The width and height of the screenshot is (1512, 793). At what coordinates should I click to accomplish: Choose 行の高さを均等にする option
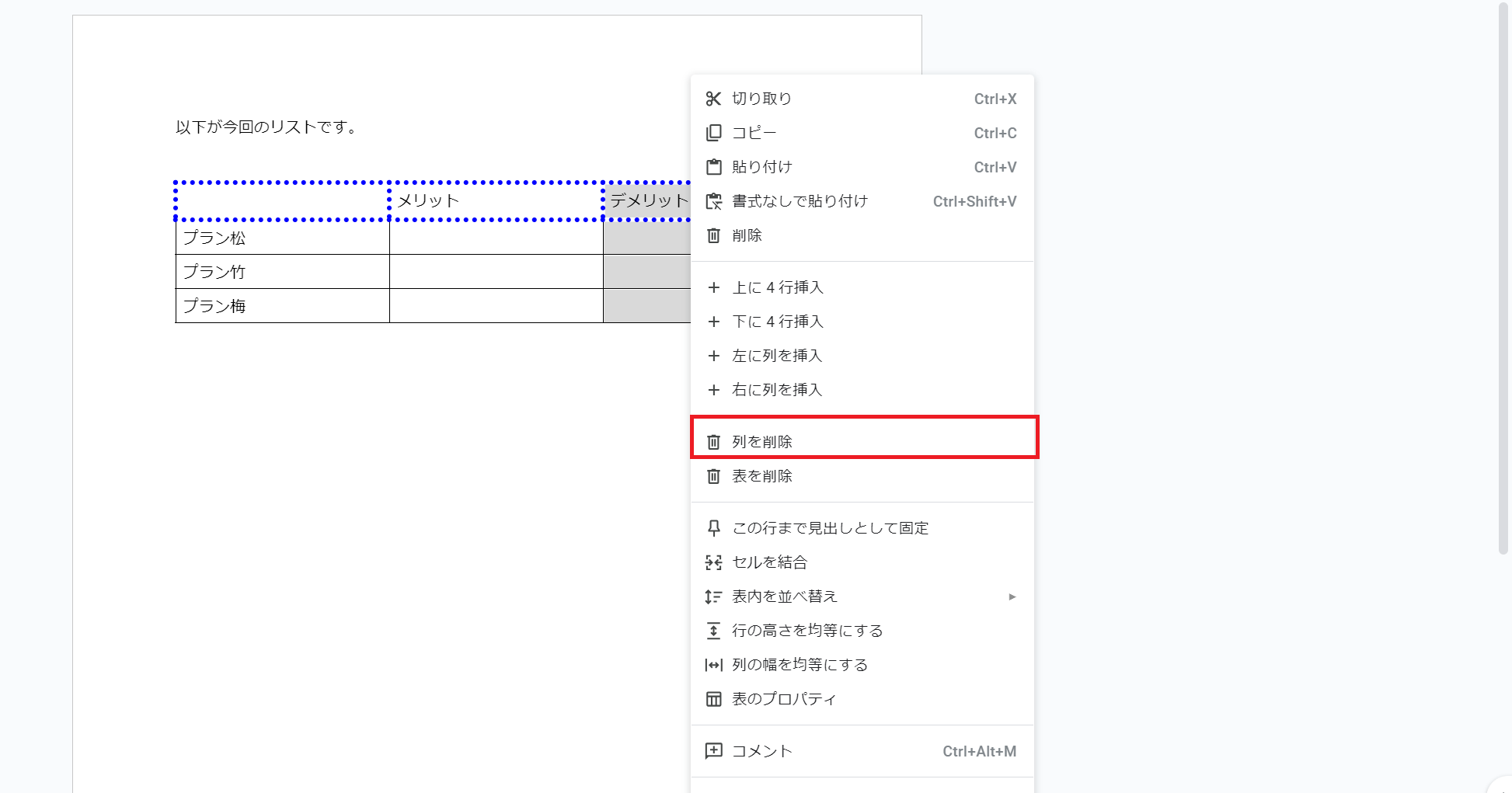click(x=807, y=631)
